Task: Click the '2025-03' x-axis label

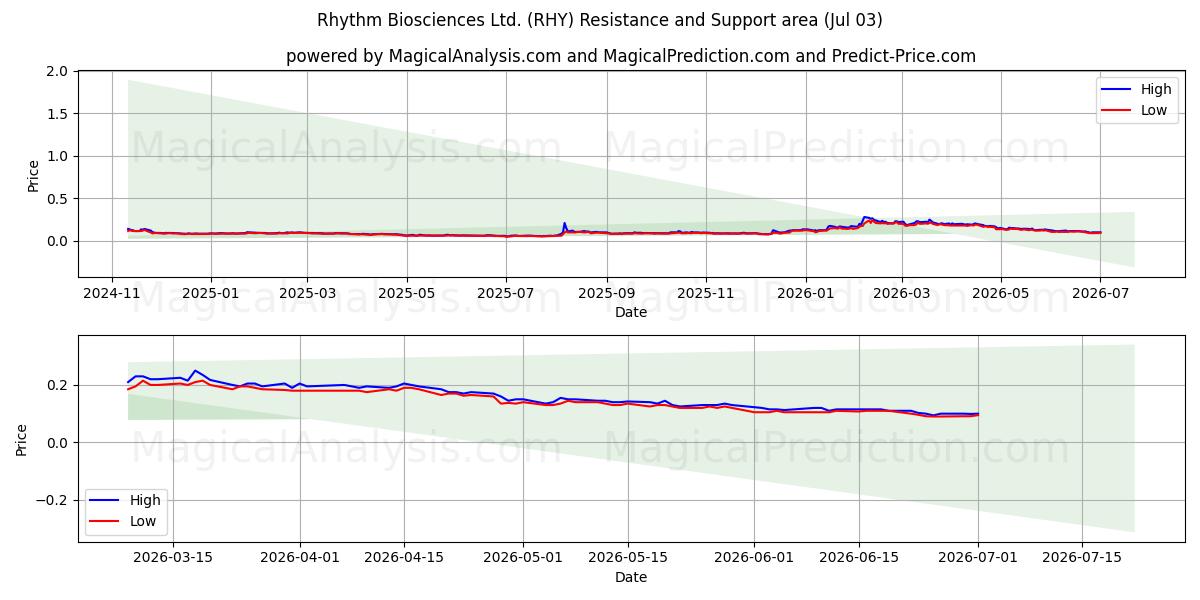Action: click(x=306, y=293)
